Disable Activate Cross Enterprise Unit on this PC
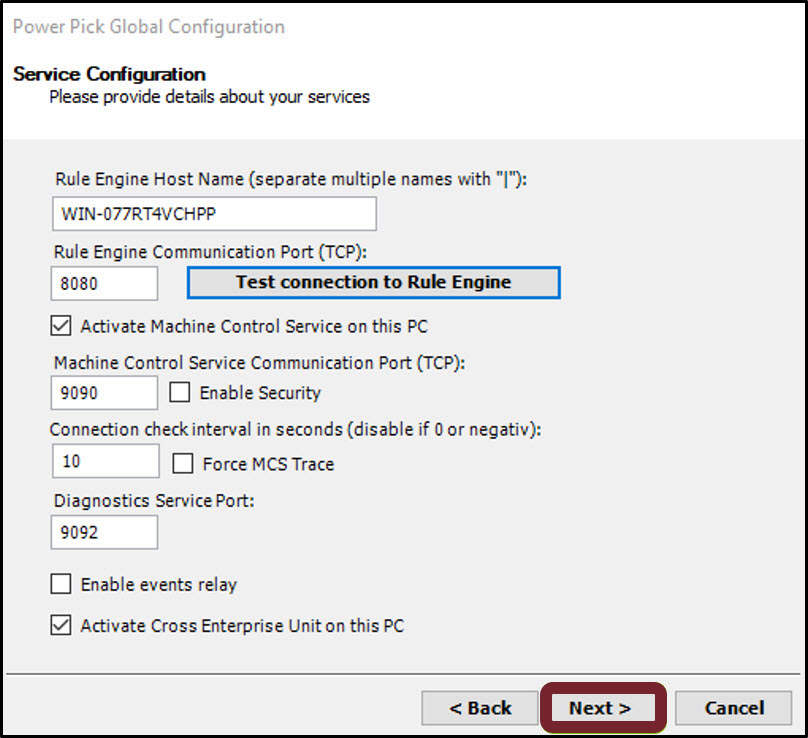The image size is (808, 738). click(x=60, y=626)
